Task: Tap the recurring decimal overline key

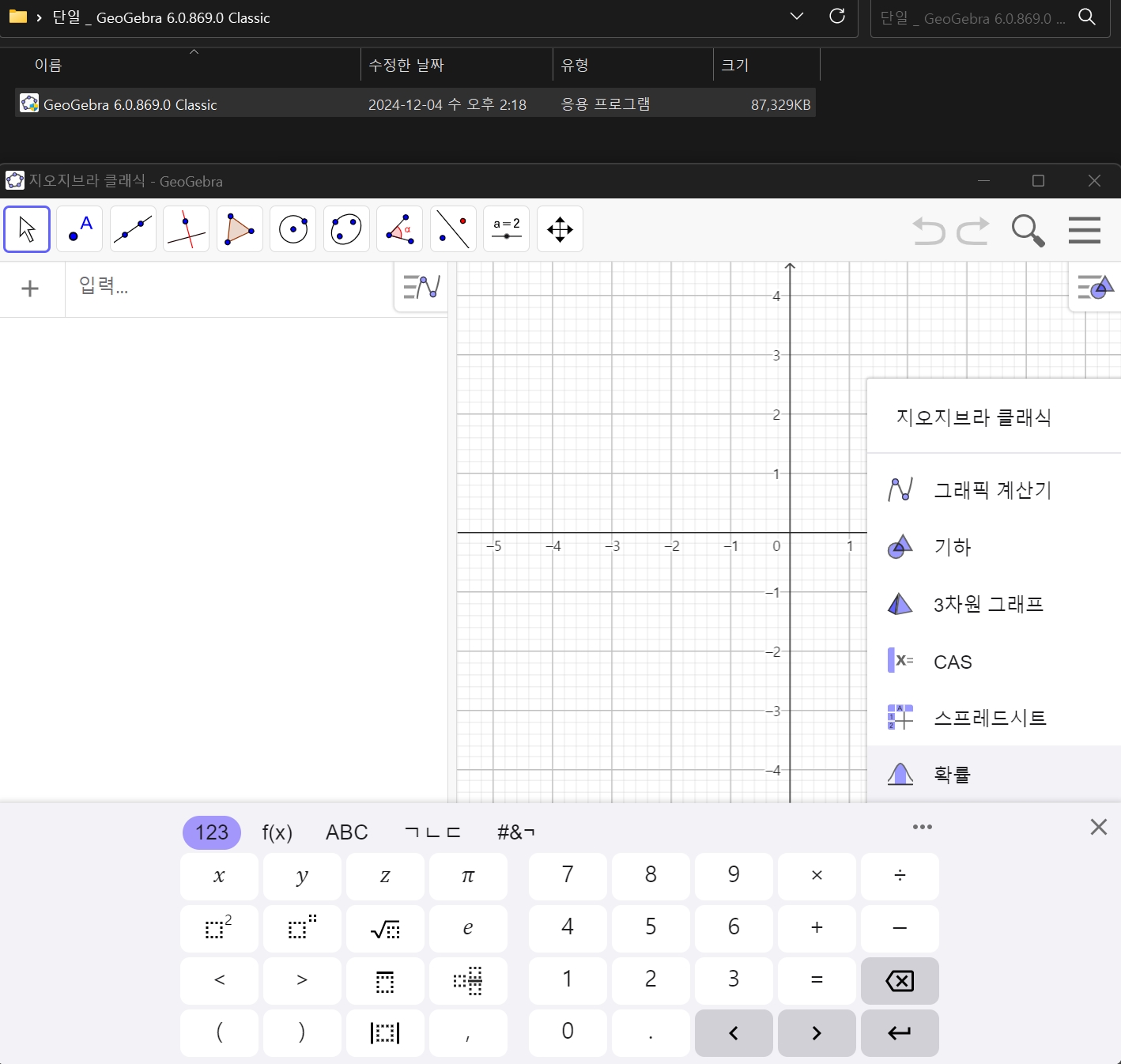Action: click(x=385, y=980)
